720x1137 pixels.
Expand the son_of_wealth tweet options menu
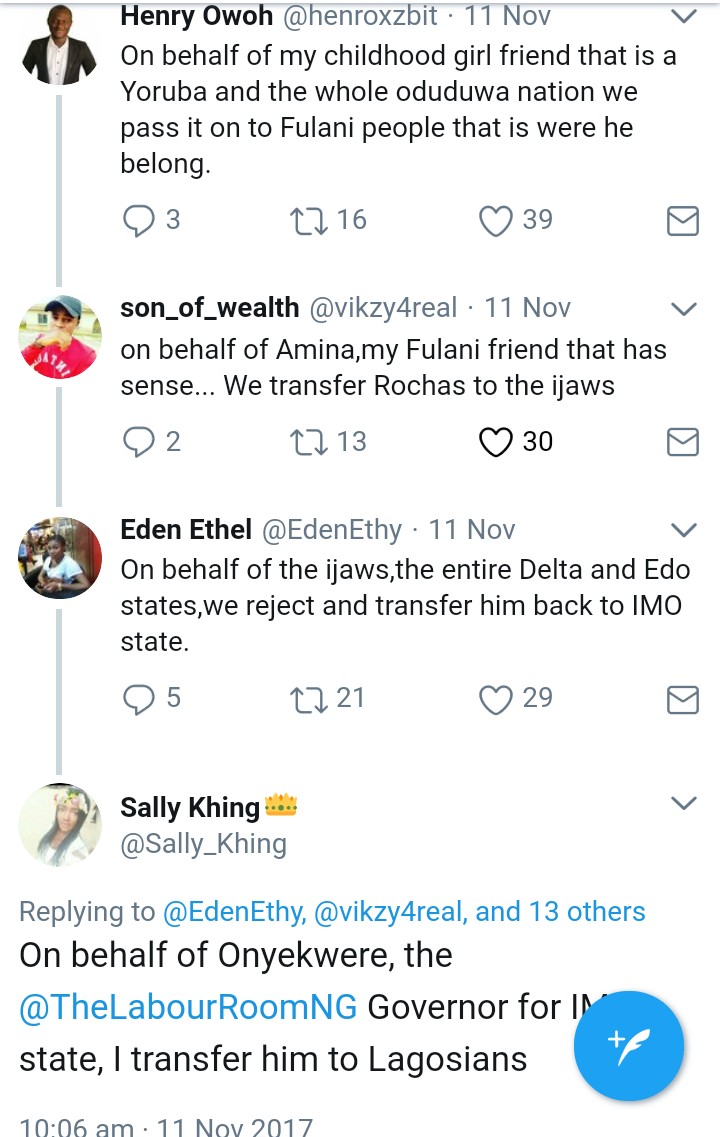683,309
